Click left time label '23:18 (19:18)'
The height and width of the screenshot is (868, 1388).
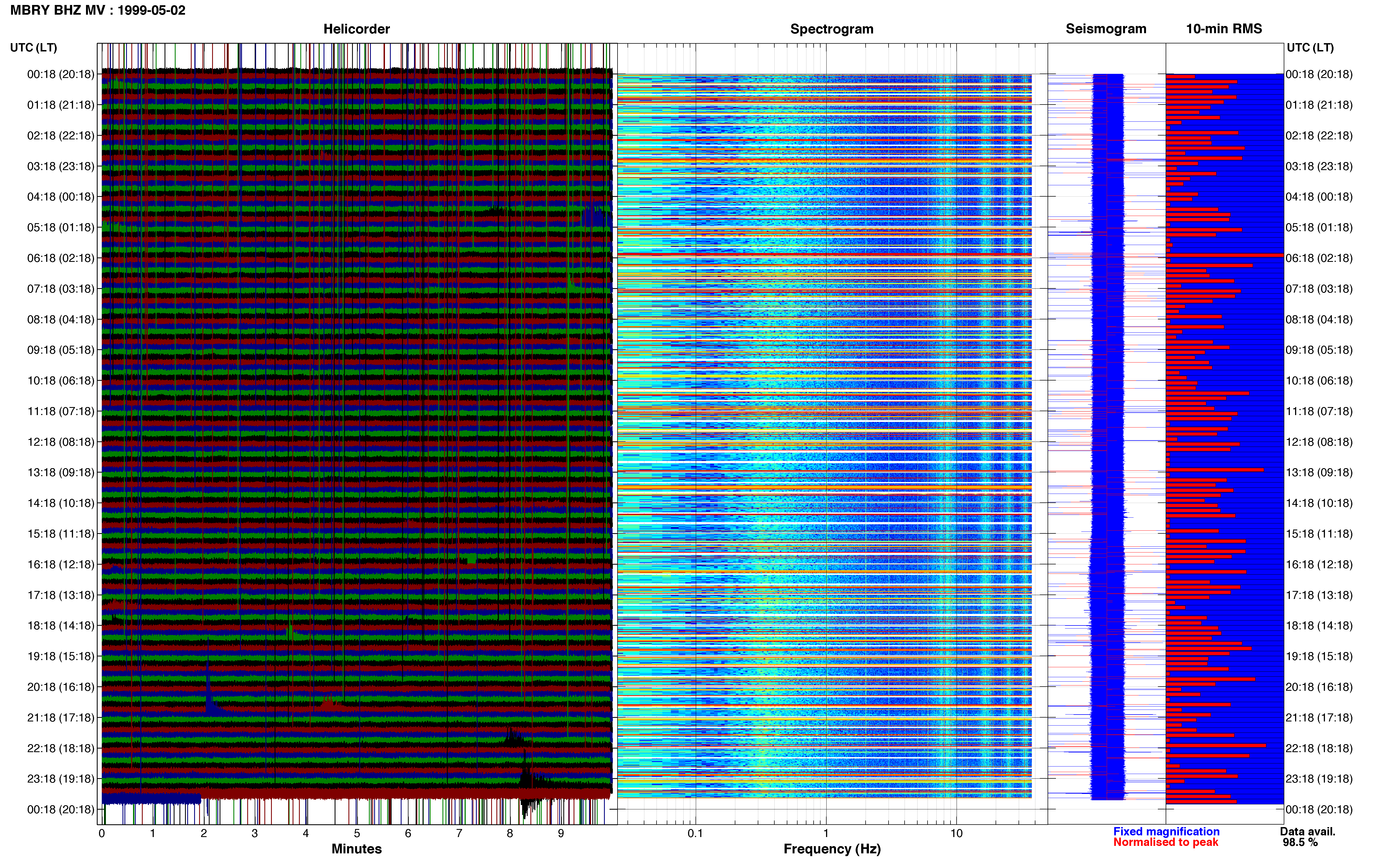point(61,779)
